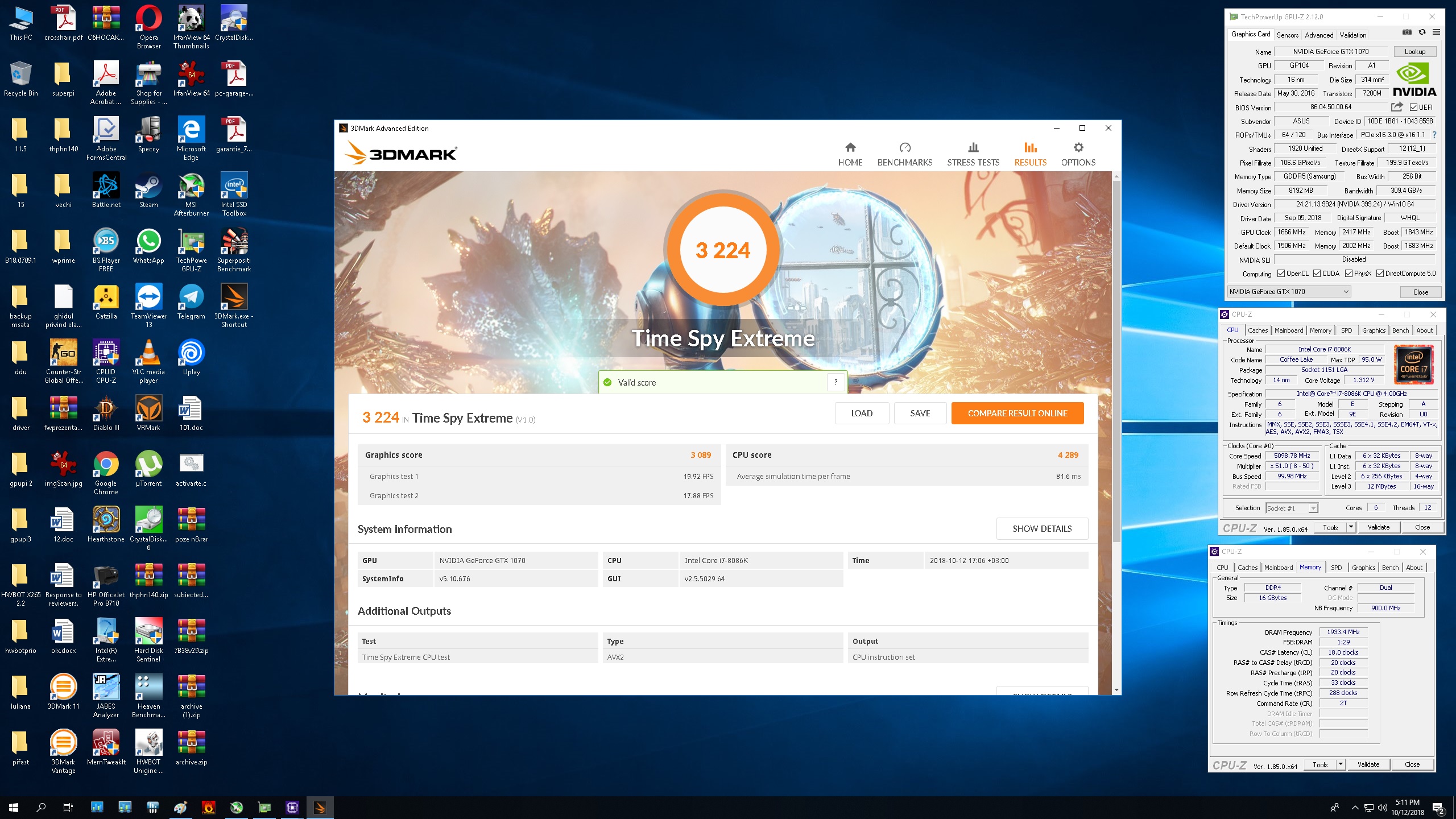This screenshot has width=1456, height=819.
Task: Switch to Advanced tab in GPU-Z
Action: (1319, 35)
